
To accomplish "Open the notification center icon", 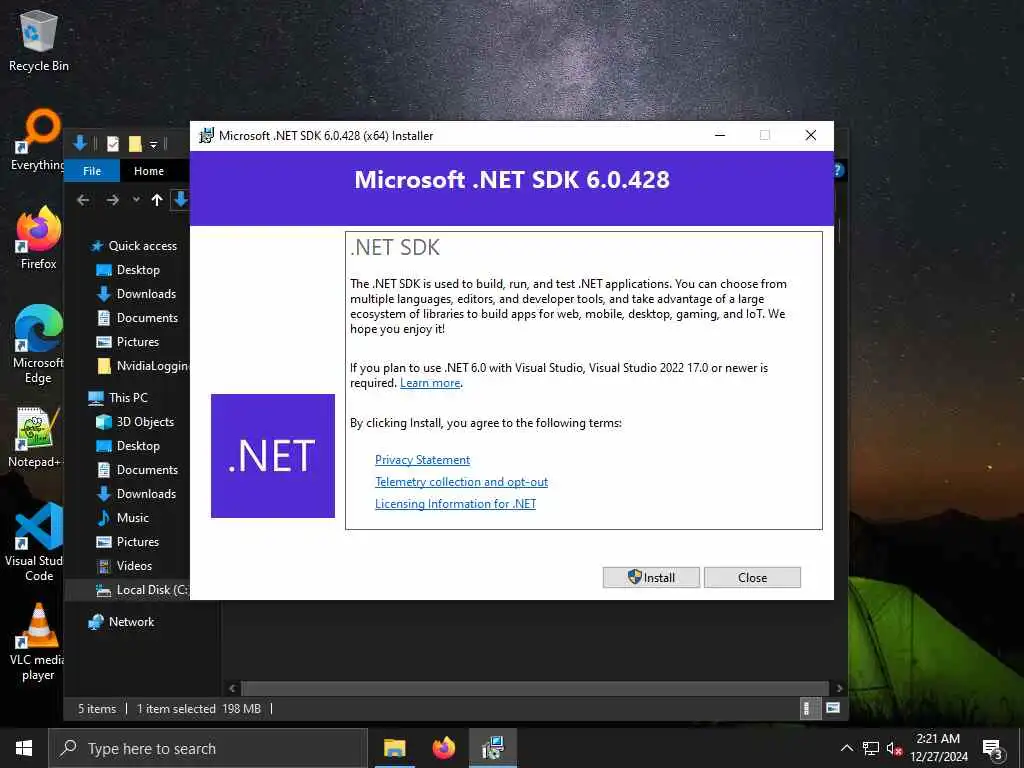I will pos(993,748).
